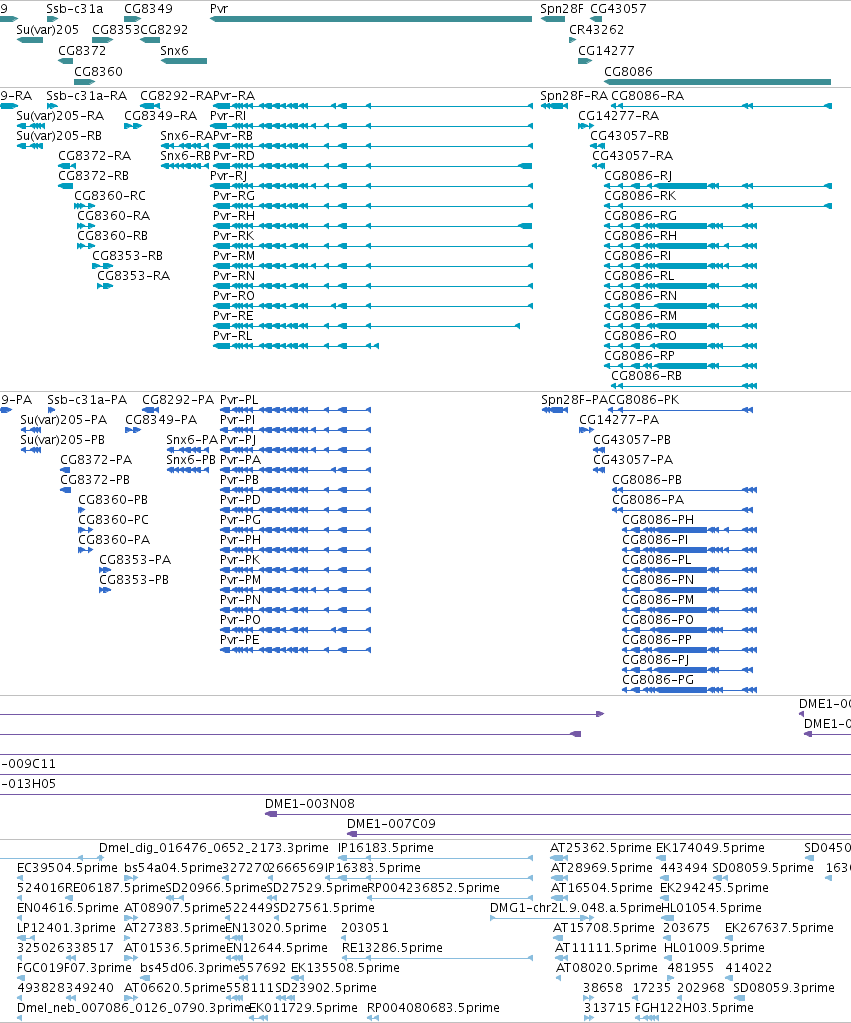Select clone label -013H05
The height and width of the screenshot is (1023, 851).
tap(29, 783)
